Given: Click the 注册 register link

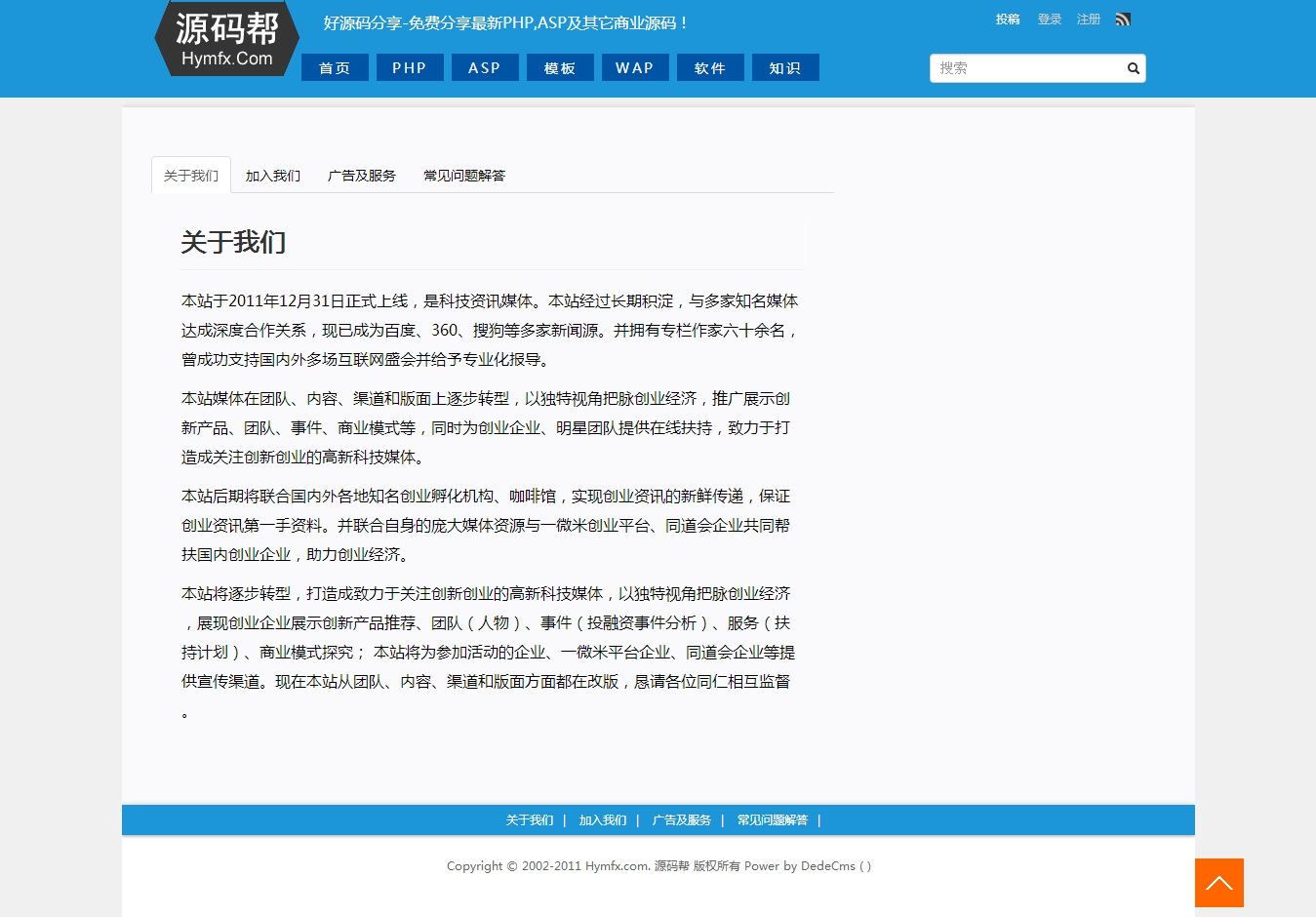Looking at the screenshot, I should [1089, 20].
